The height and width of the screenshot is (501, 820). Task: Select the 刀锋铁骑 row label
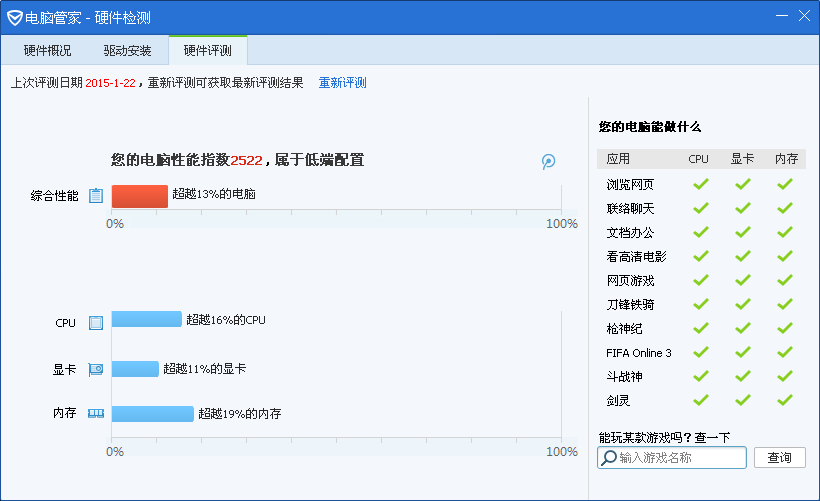point(630,305)
